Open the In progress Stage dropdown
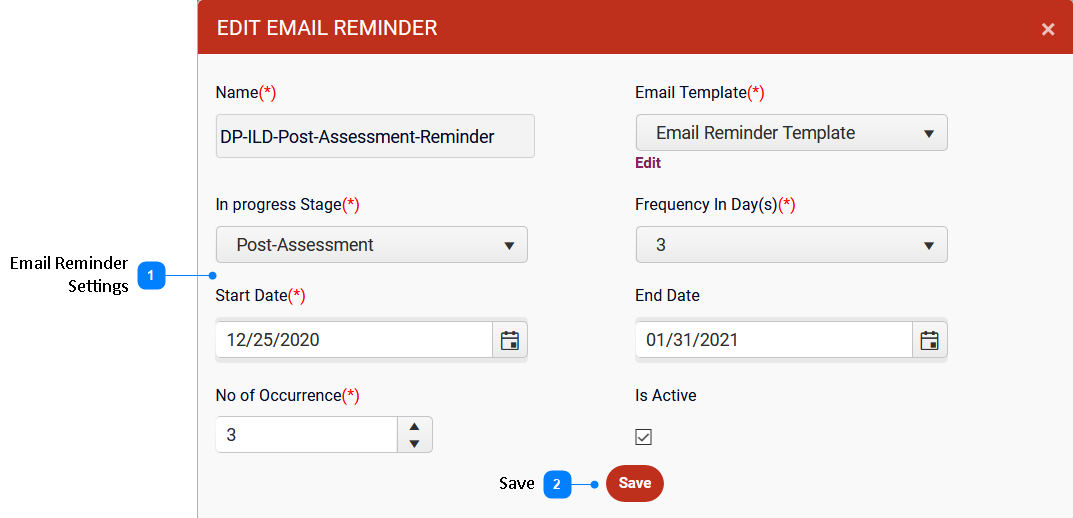The width and height of the screenshot is (1073, 518). [x=372, y=245]
